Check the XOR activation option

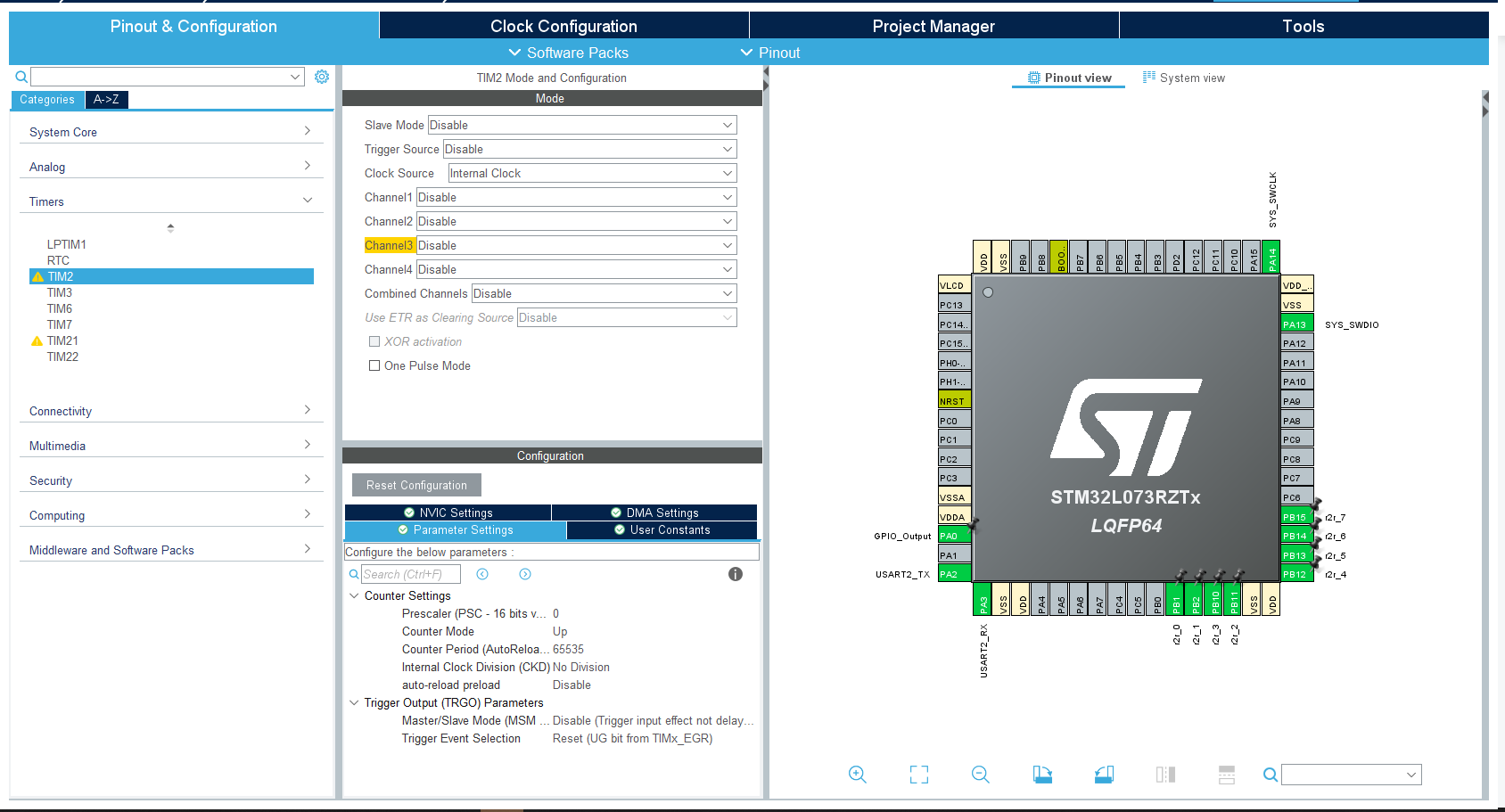click(375, 341)
